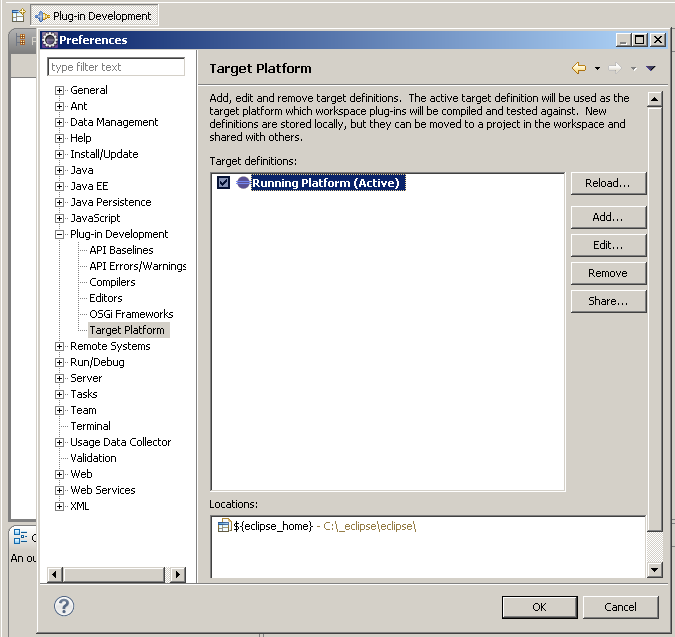675x637 pixels.
Task: Click the Outline view icon behind dialog
Action: 20,537
